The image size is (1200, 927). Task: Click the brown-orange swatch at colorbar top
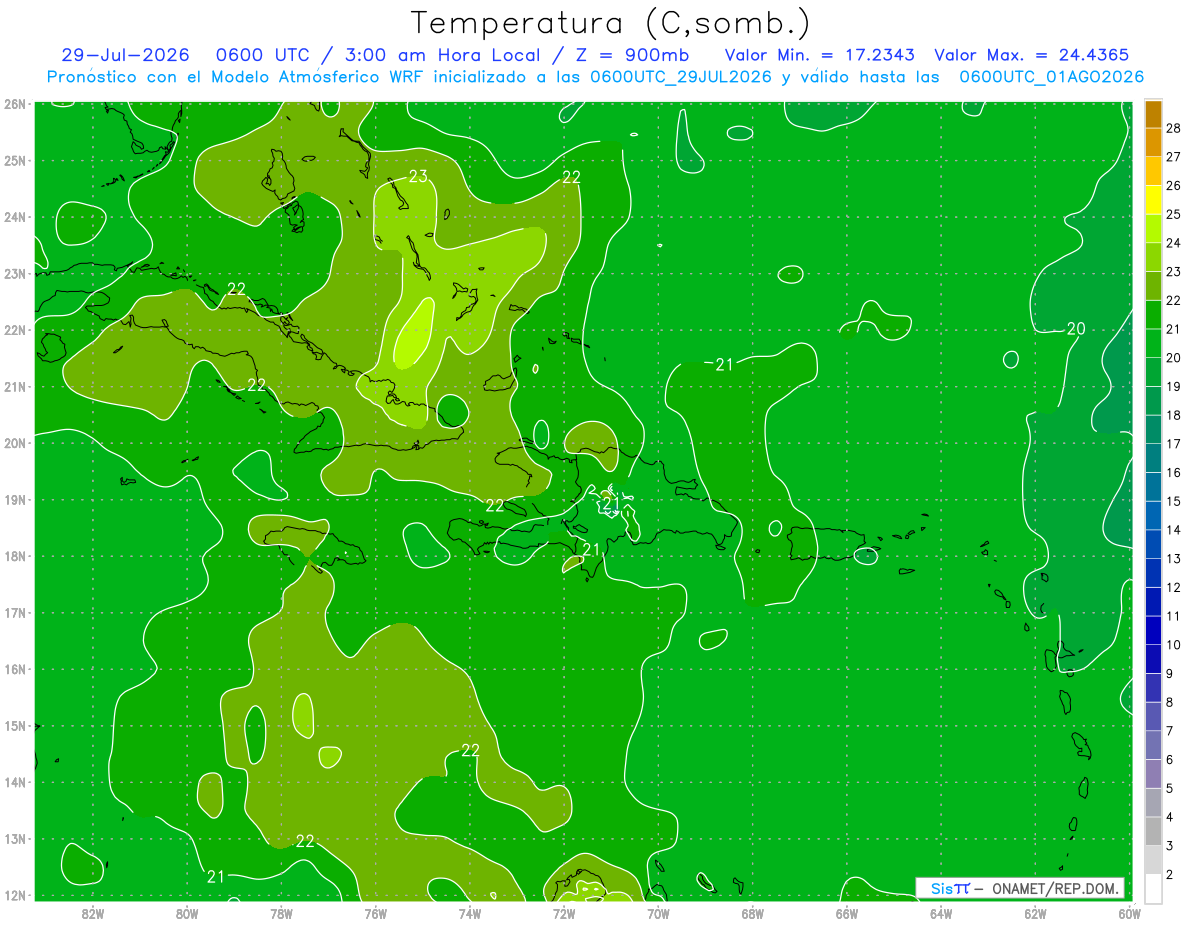point(1153,113)
